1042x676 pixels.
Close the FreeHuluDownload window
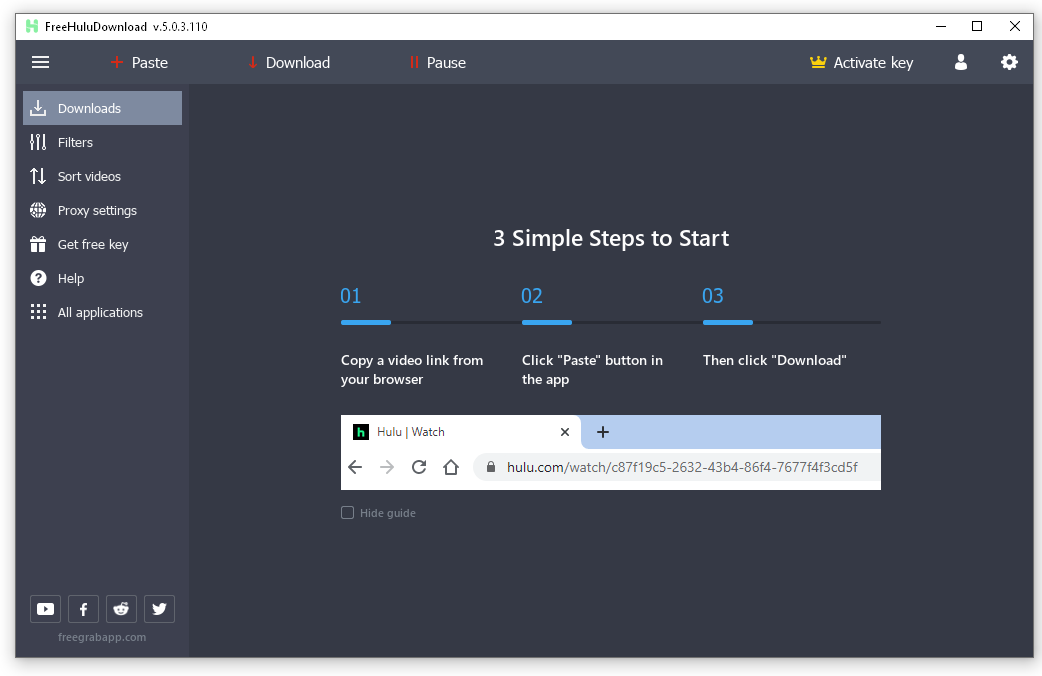pyautogui.click(x=1014, y=27)
